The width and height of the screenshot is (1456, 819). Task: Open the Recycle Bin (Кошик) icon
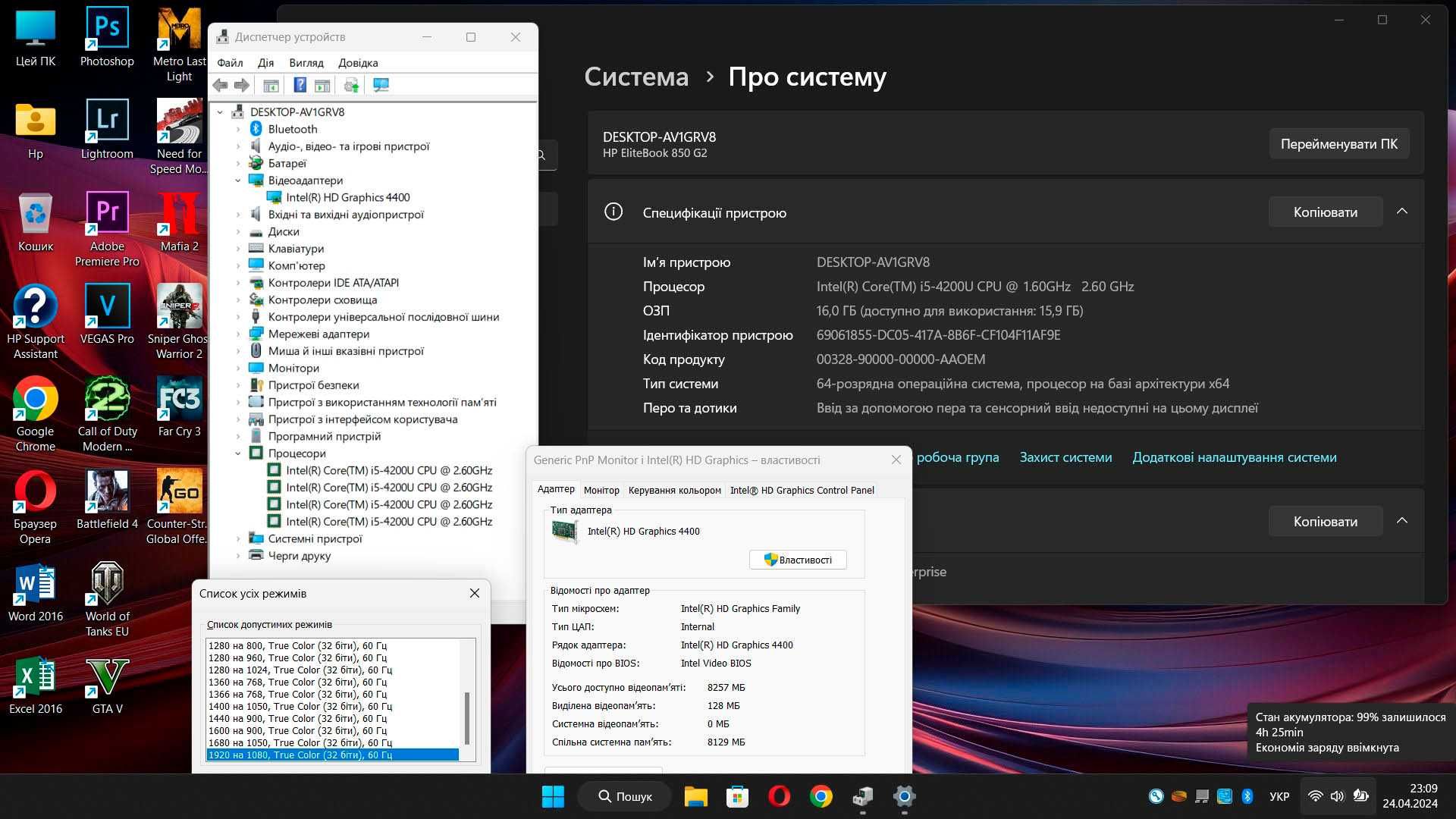[35, 222]
